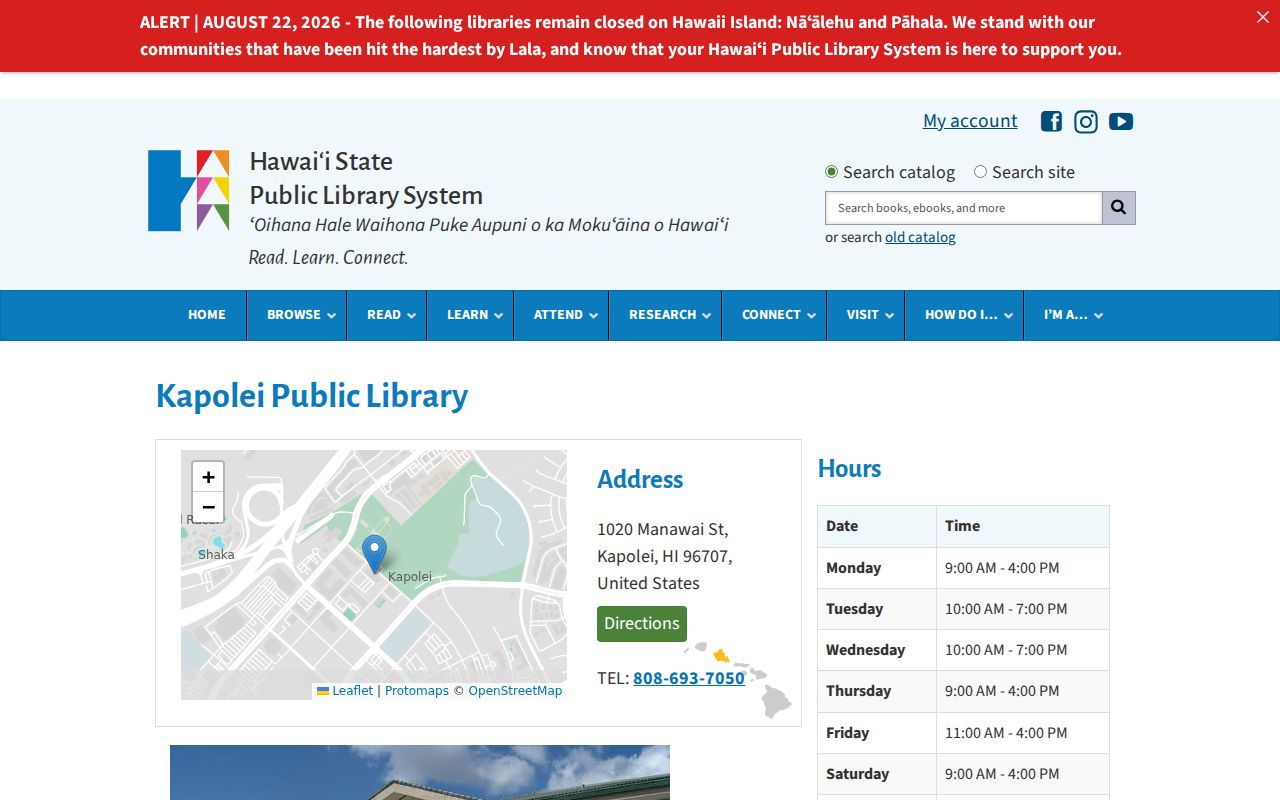The image size is (1280, 800).
Task: Click the Thursday row label
Action: tap(858, 691)
